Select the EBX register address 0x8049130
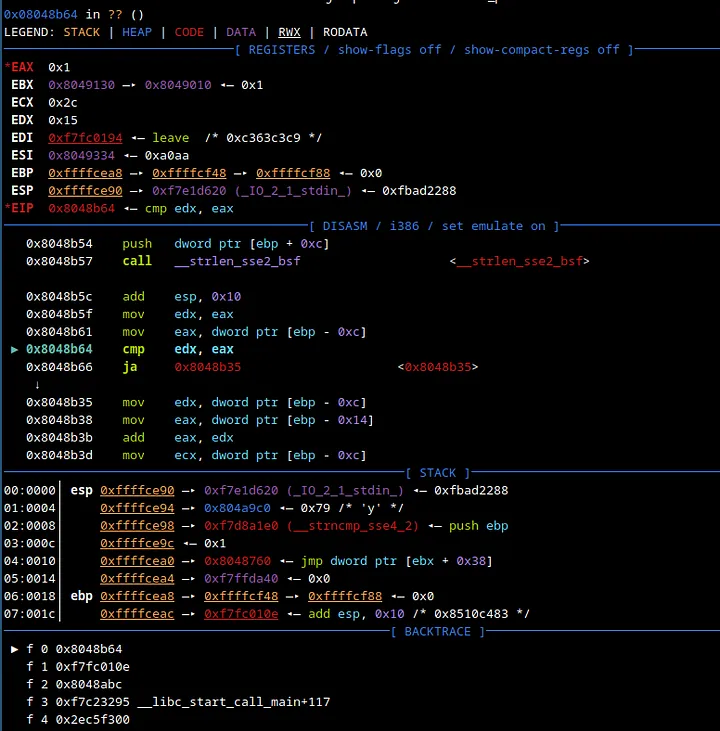Viewport: 720px width, 731px height. point(82,85)
